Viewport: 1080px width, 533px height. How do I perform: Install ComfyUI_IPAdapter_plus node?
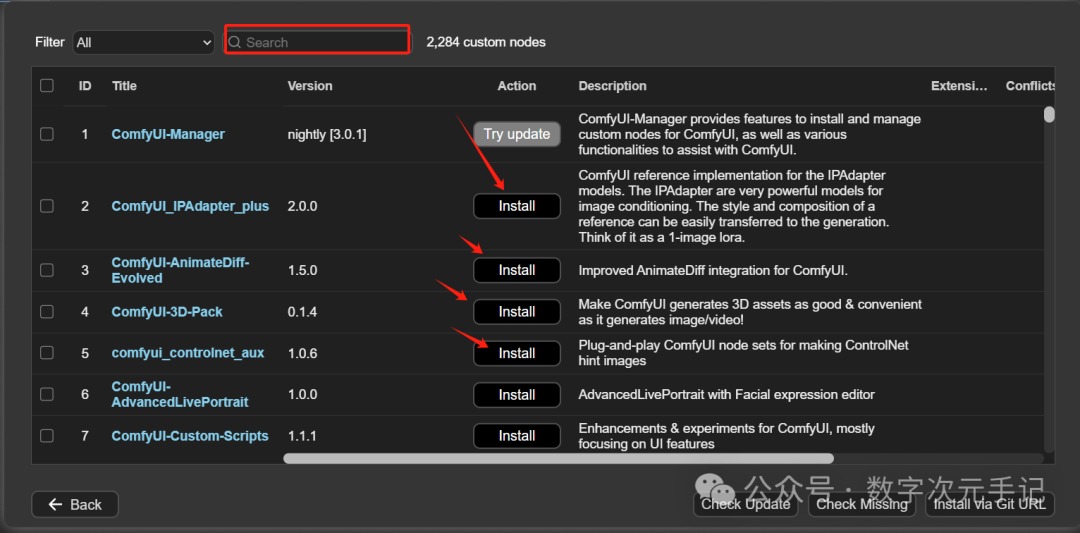coord(517,206)
